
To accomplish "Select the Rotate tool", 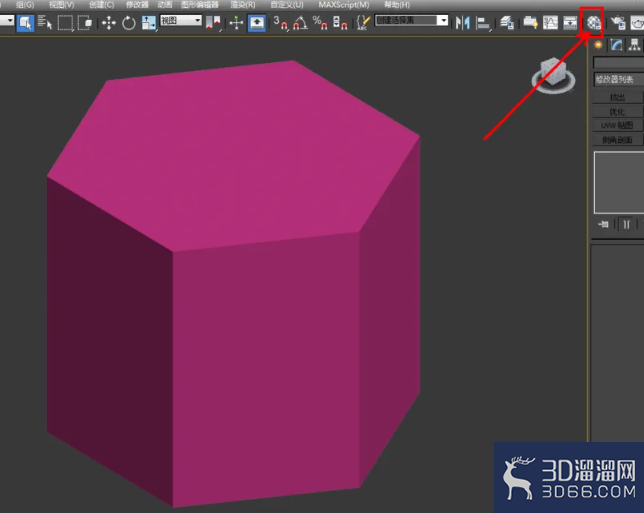I will [x=129, y=23].
